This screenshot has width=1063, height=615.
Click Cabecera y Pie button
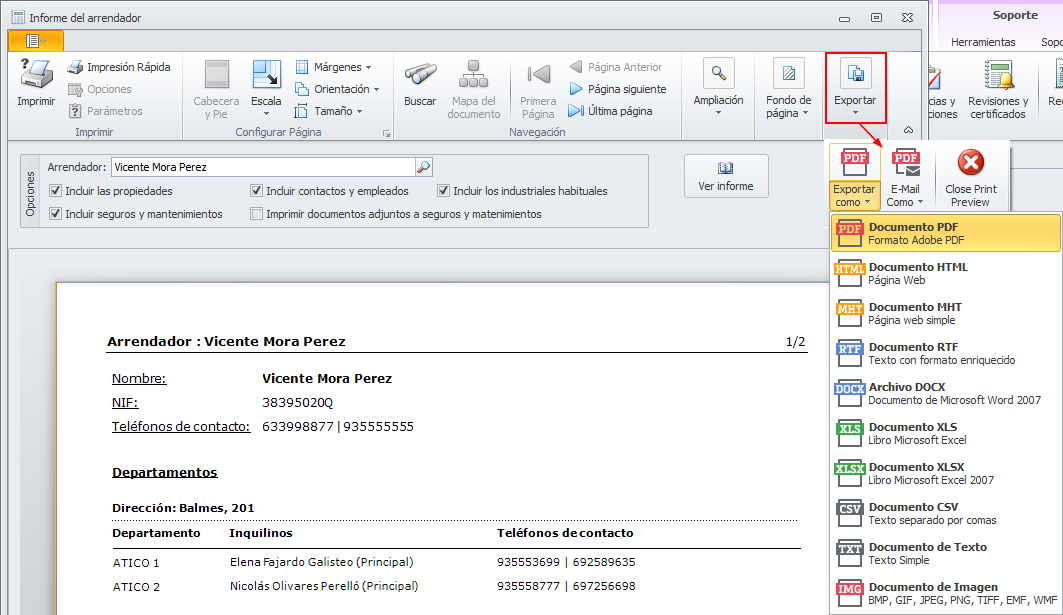(x=216, y=89)
